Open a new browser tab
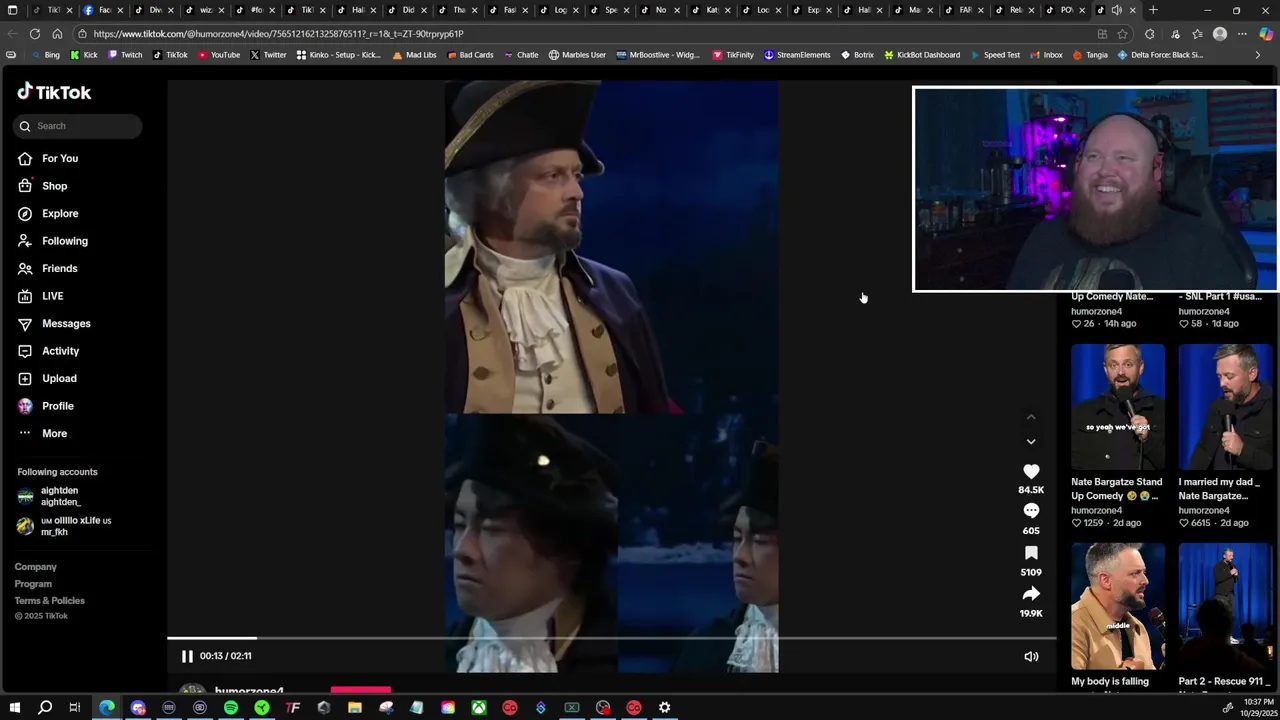This screenshot has height=720, width=1280. (x=1153, y=10)
